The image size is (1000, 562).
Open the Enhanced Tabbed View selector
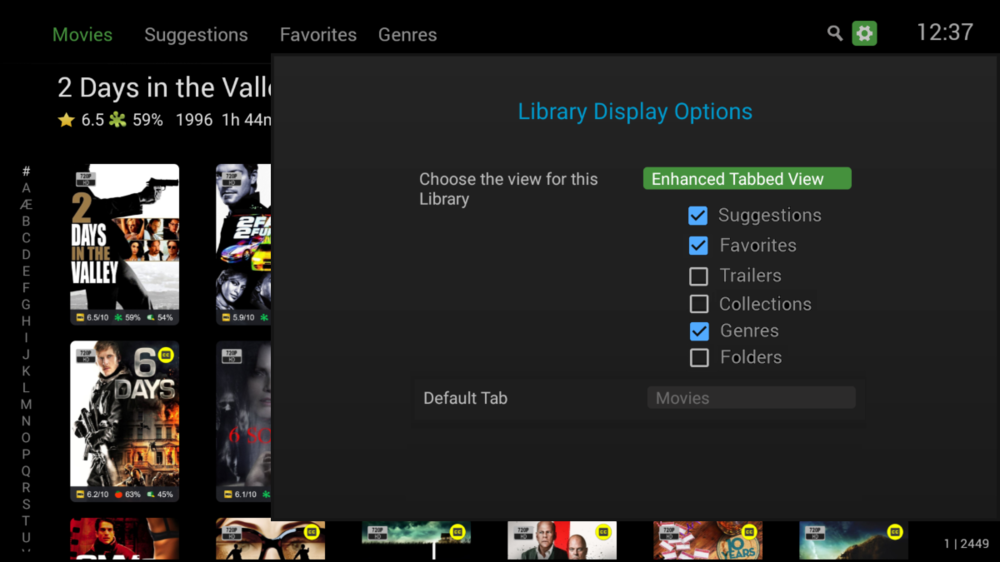pyautogui.click(x=746, y=179)
